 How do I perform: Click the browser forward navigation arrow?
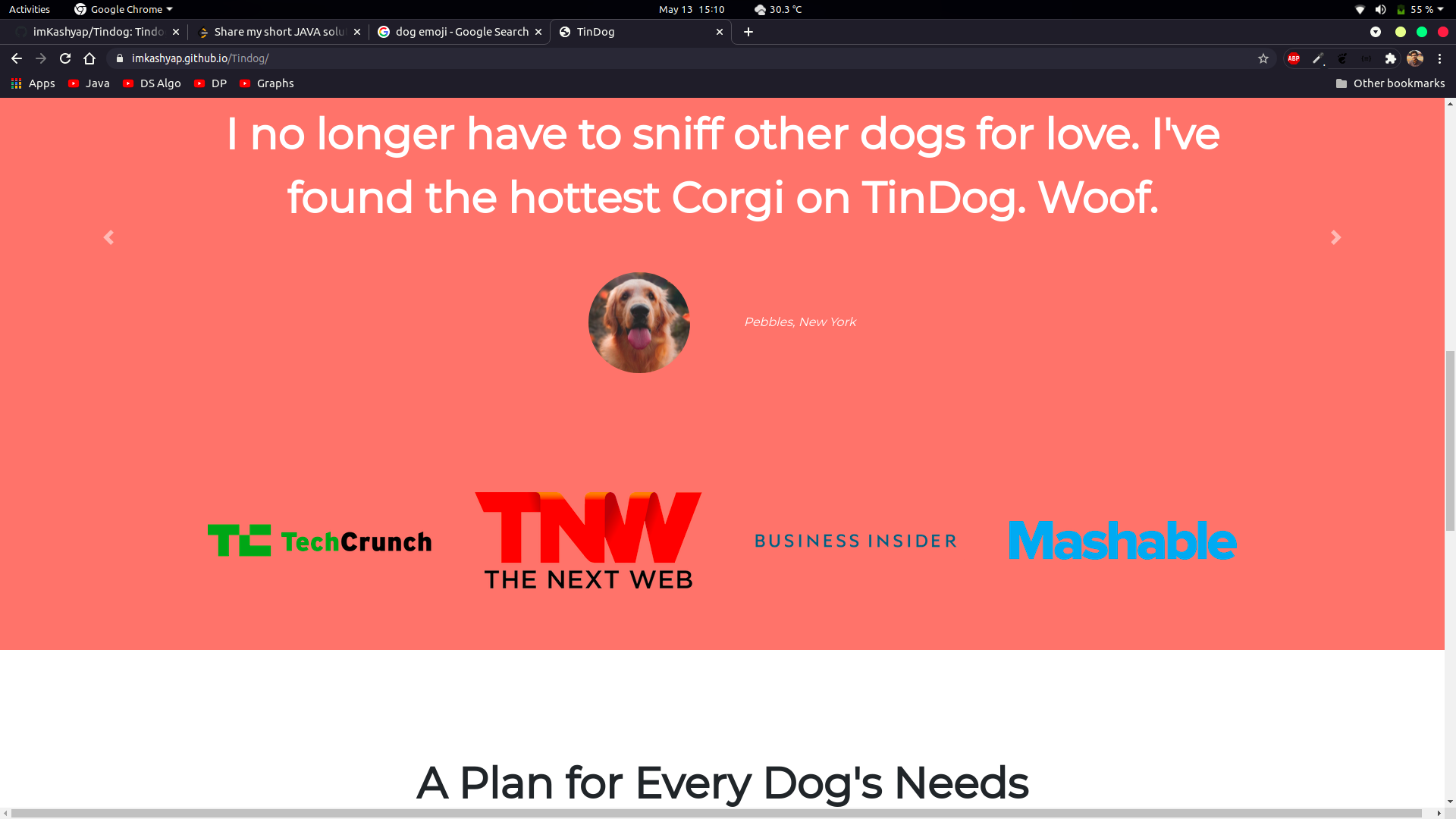40,58
